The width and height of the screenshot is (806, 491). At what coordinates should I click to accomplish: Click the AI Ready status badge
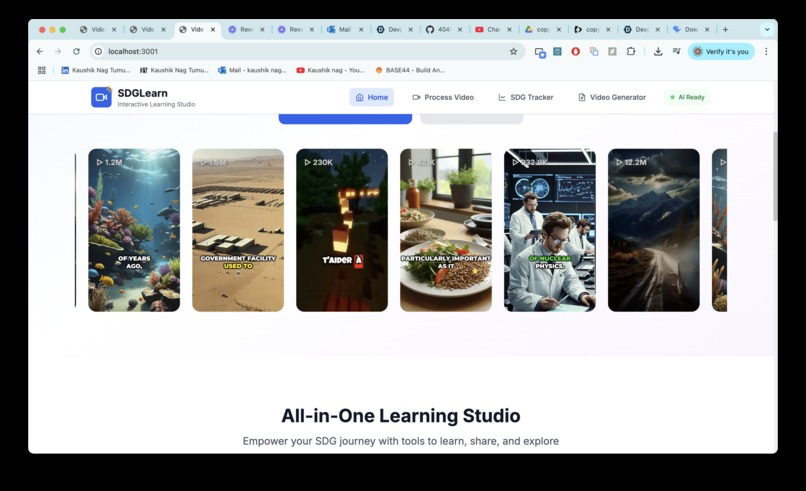point(687,97)
